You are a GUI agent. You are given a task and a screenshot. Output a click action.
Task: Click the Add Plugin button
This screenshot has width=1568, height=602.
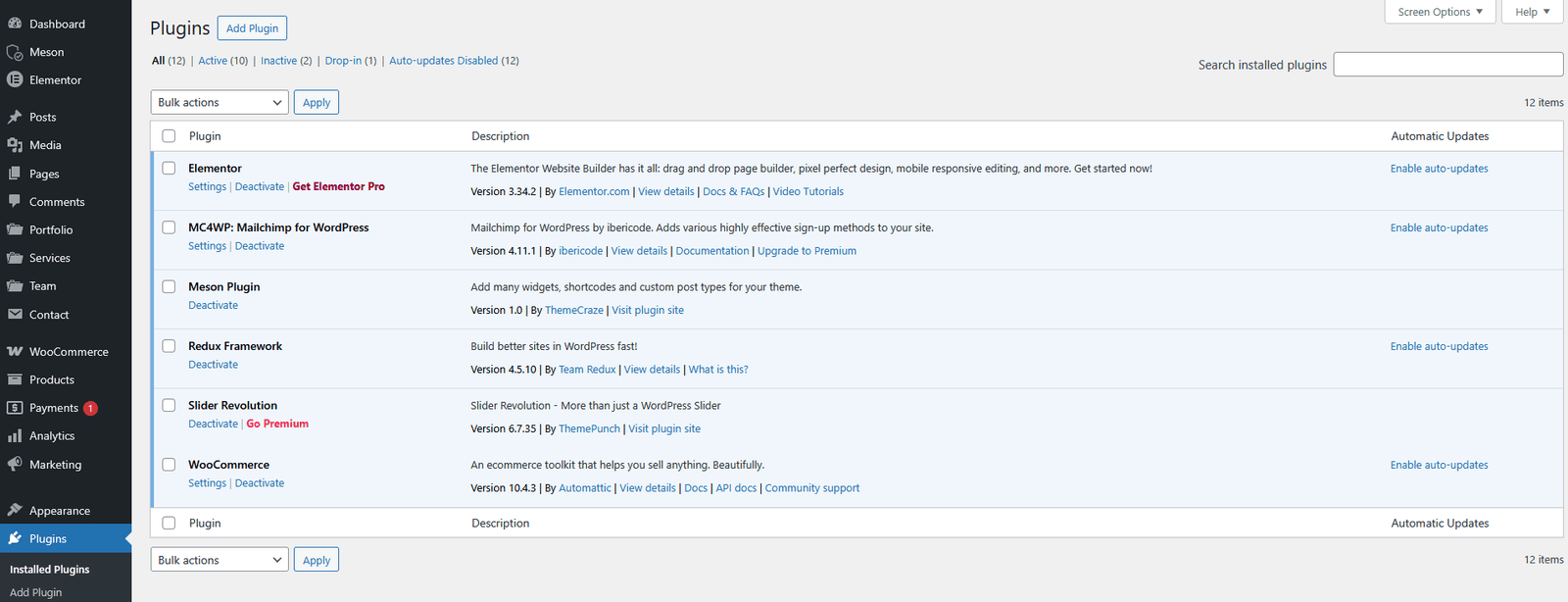252,28
